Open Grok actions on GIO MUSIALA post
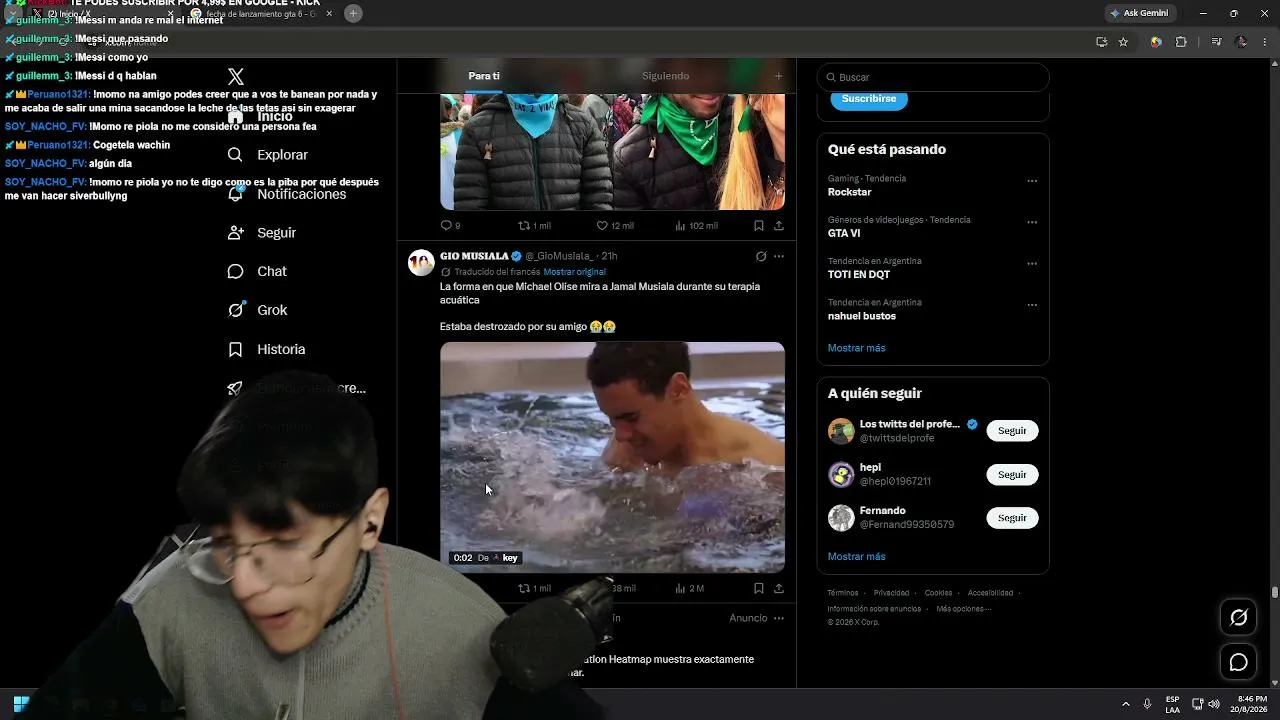 [761, 256]
